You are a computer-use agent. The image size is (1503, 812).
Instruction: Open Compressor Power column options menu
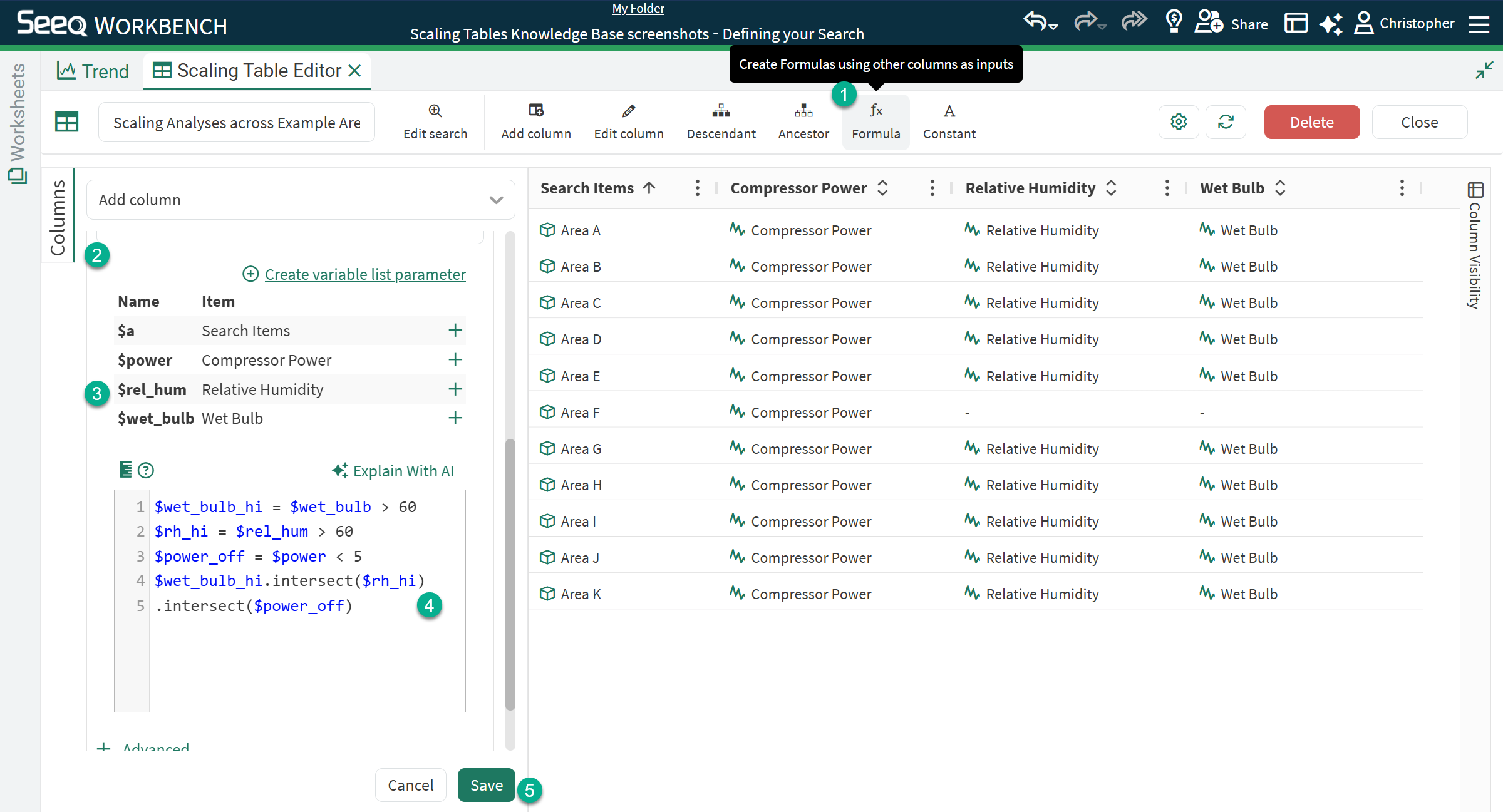932,188
